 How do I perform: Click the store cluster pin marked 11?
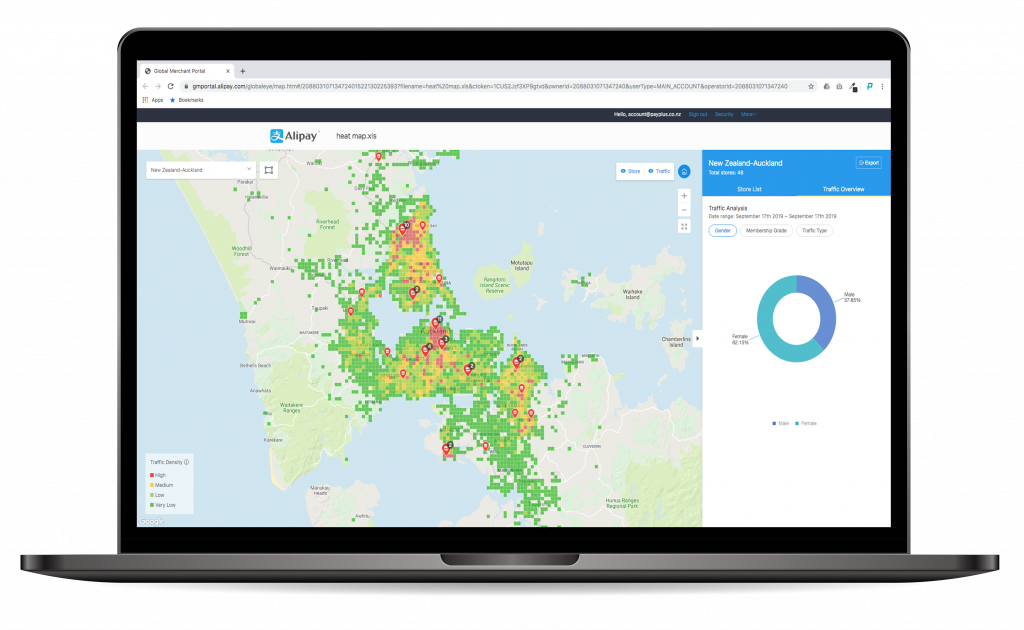coord(436,323)
